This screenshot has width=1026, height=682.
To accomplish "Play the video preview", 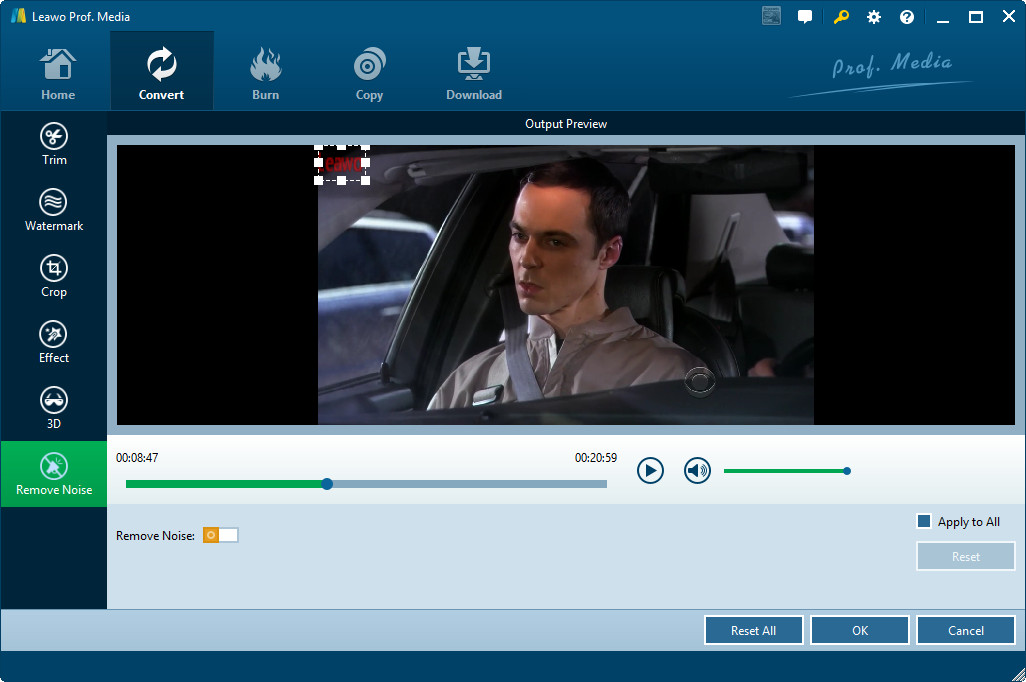I will click(x=650, y=471).
